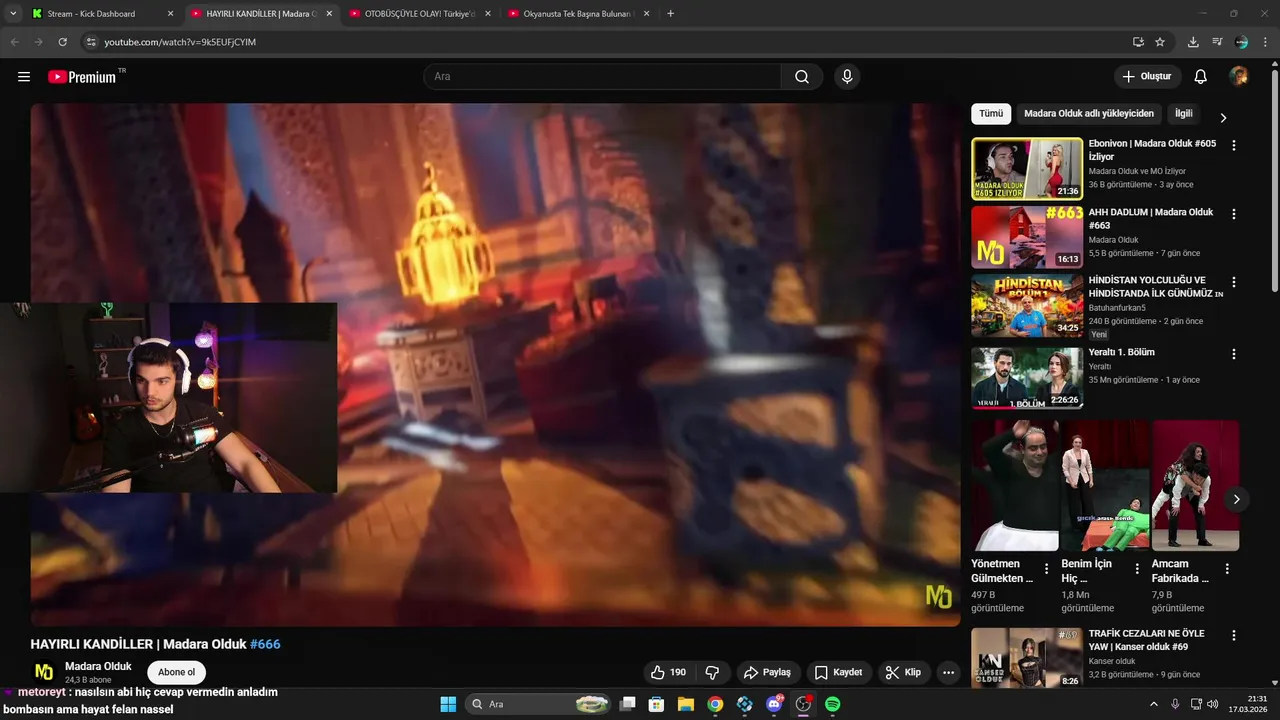Open options for HİNDİSTAN YOLCULUĞU video
The width and height of the screenshot is (1280, 720).
[x=1233, y=282]
